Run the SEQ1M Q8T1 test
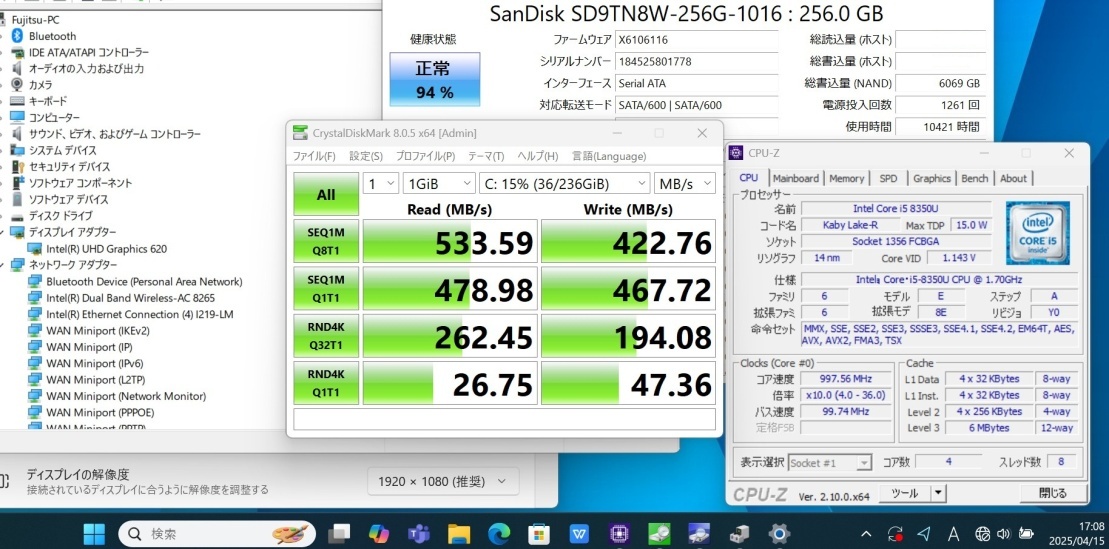Image resolution: width=1109 pixels, height=549 pixels. [x=326, y=241]
